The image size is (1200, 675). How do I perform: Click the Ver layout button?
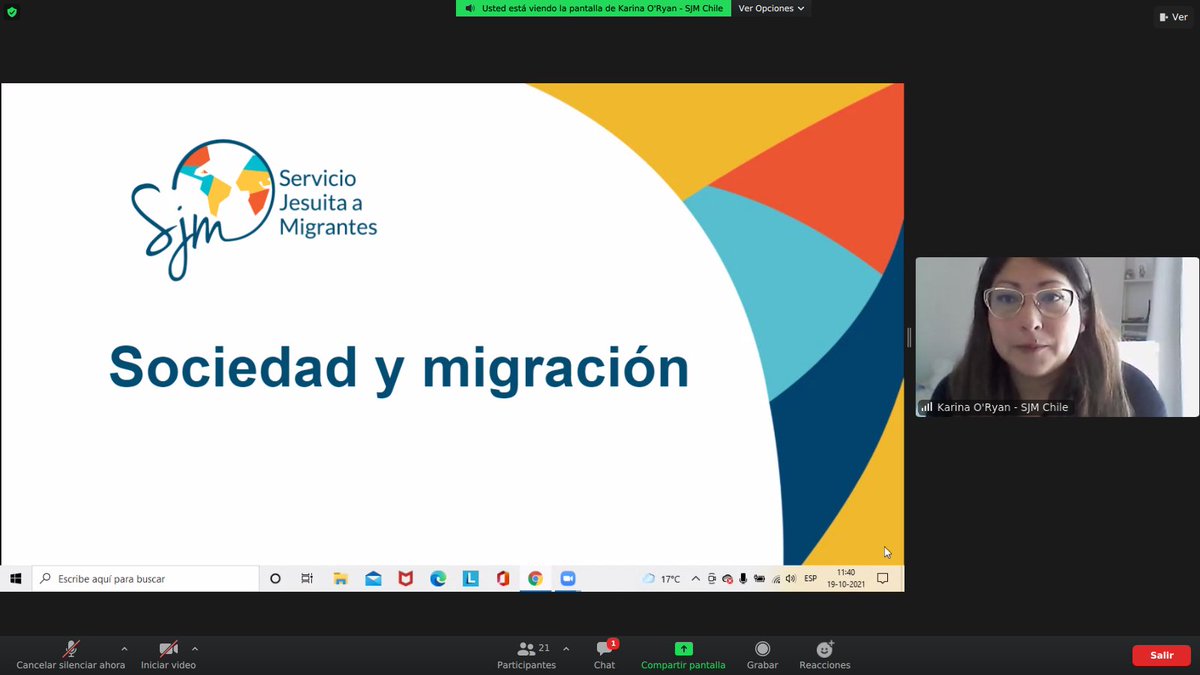pyautogui.click(x=1174, y=17)
